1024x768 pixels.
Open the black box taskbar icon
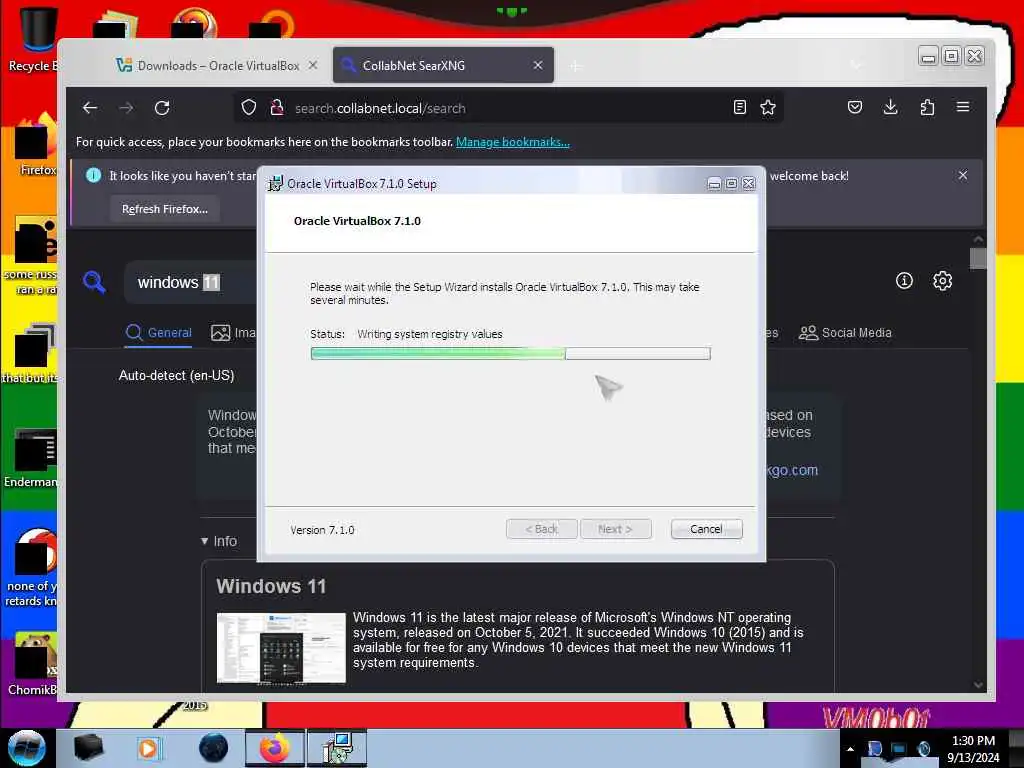pos(88,748)
